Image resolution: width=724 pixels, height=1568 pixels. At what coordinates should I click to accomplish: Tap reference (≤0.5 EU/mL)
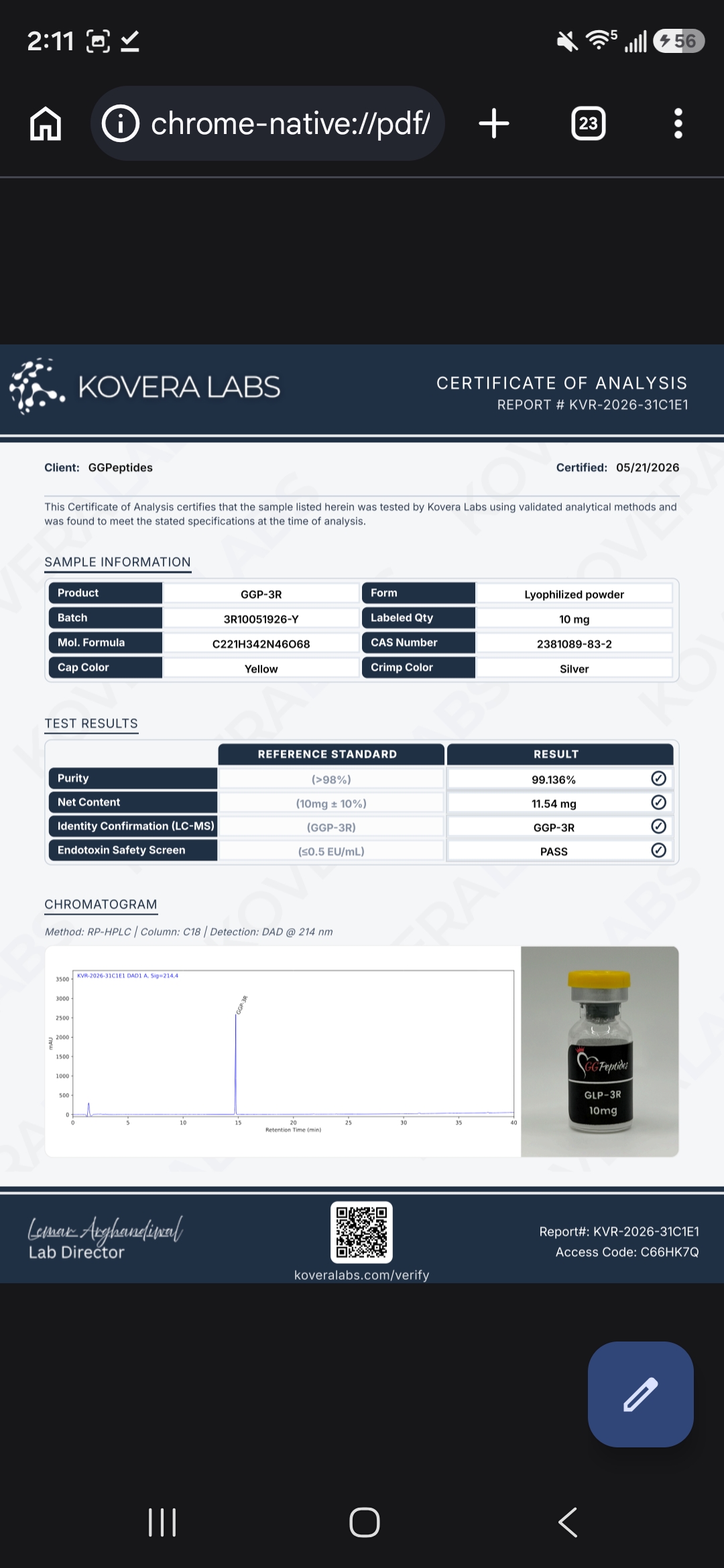(x=331, y=852)
